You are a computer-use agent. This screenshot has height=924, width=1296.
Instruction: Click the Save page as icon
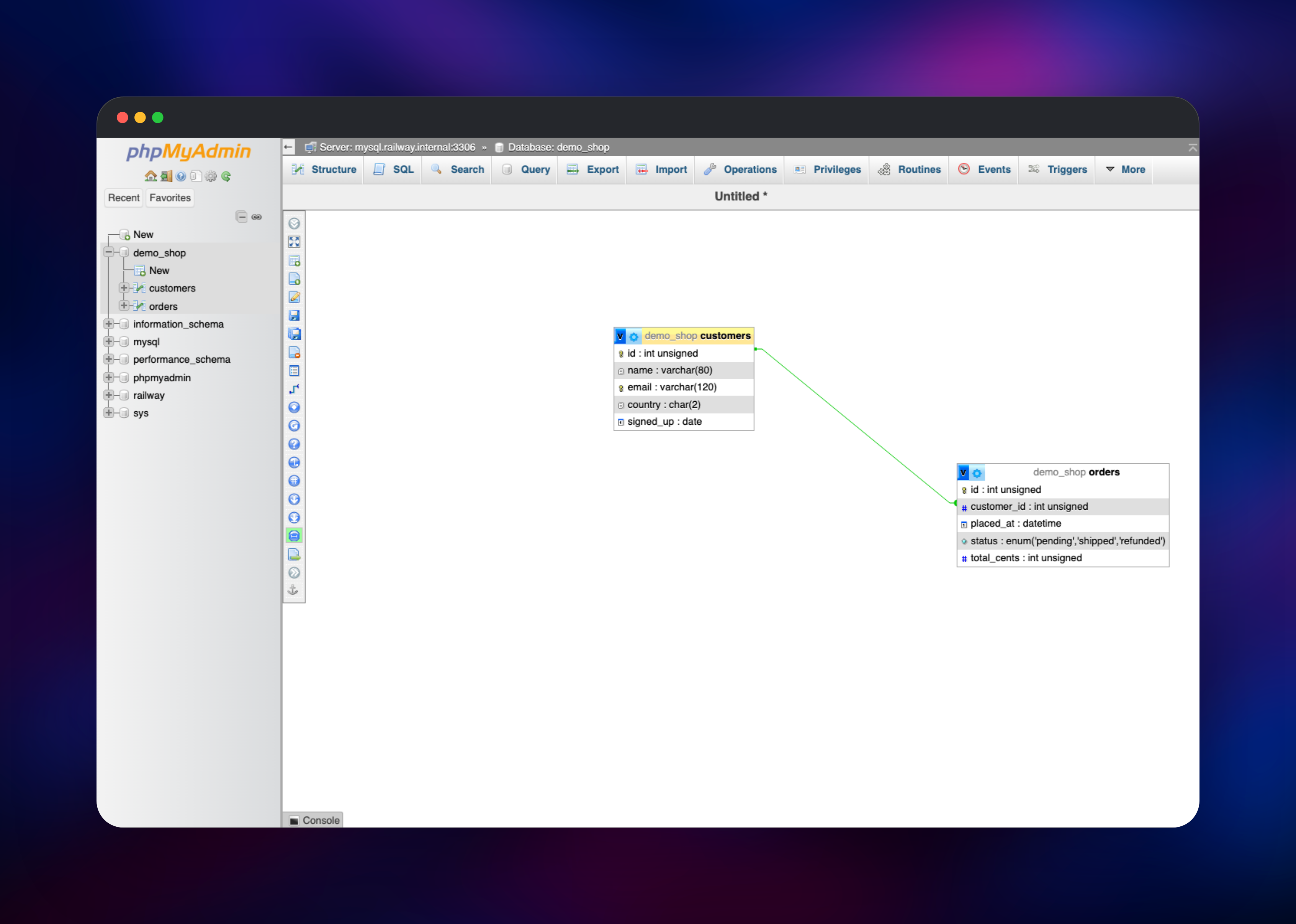294,334
